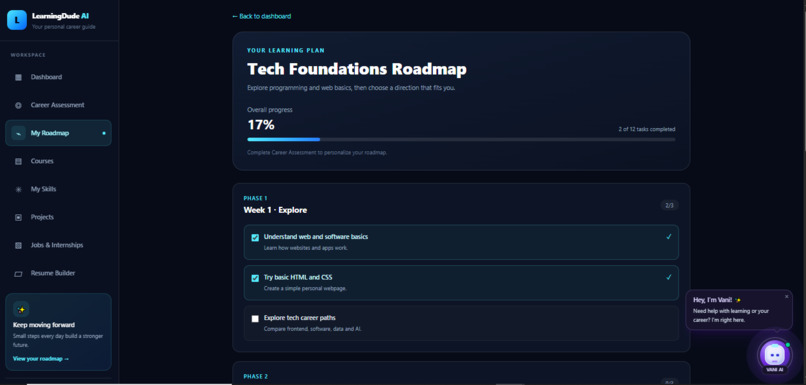Close the Hey, I'm Vani popup
The width and height of the screenshot is (806, 385).
[x=786, y=297]
